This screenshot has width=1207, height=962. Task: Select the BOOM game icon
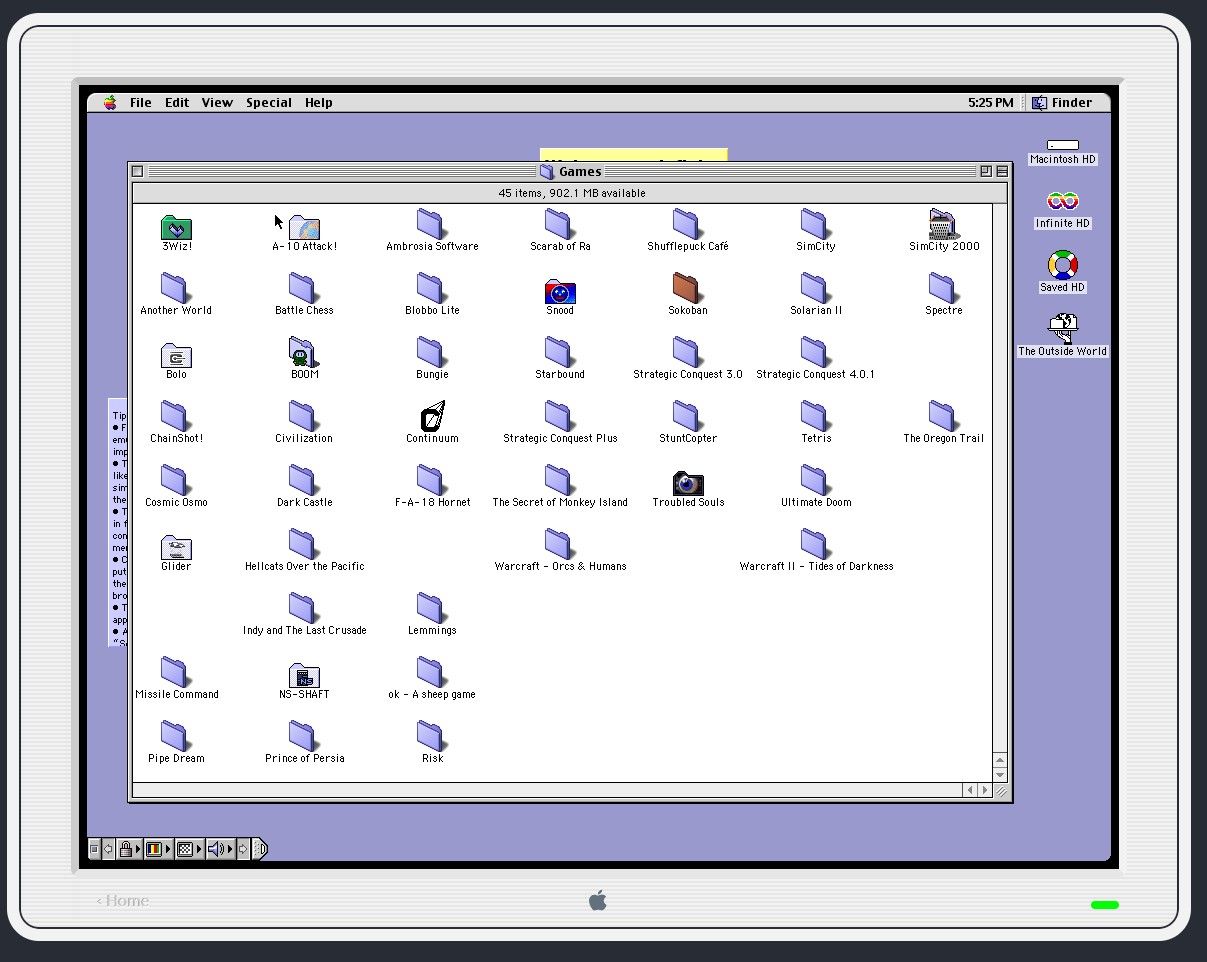[x=304, y=353]
